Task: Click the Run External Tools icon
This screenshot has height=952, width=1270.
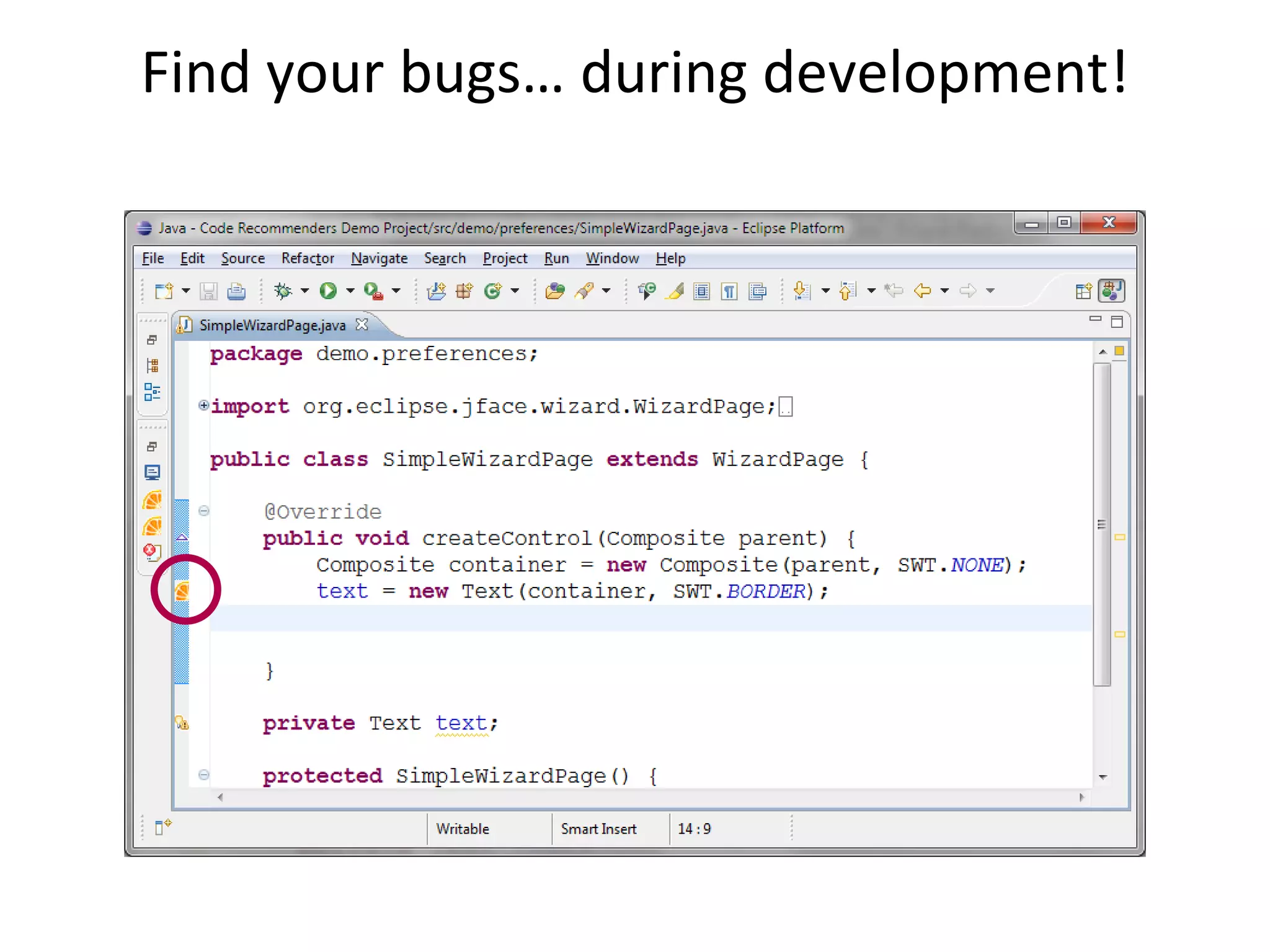Action: tap(373, 291)
